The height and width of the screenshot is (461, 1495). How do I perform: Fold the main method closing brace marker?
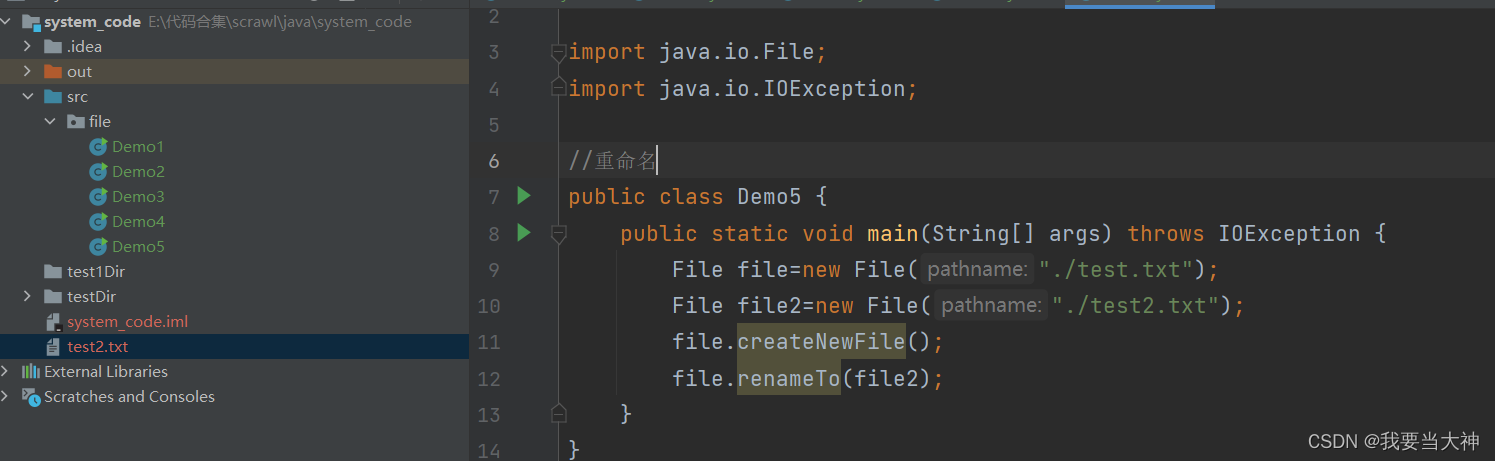pyautogui.click(x=559, y=413)
